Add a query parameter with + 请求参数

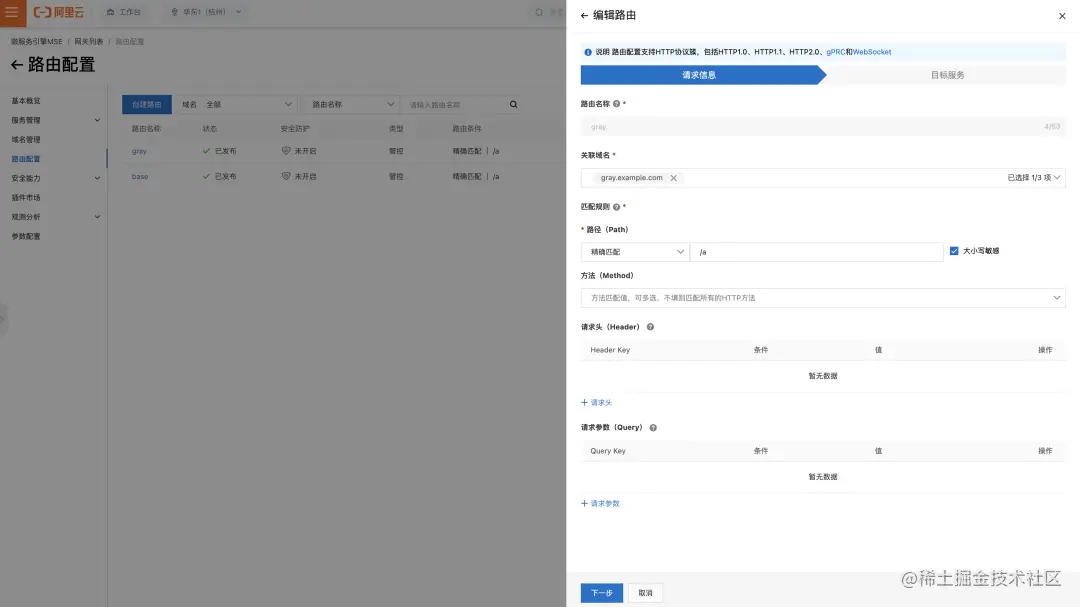(x=601, y=504)
